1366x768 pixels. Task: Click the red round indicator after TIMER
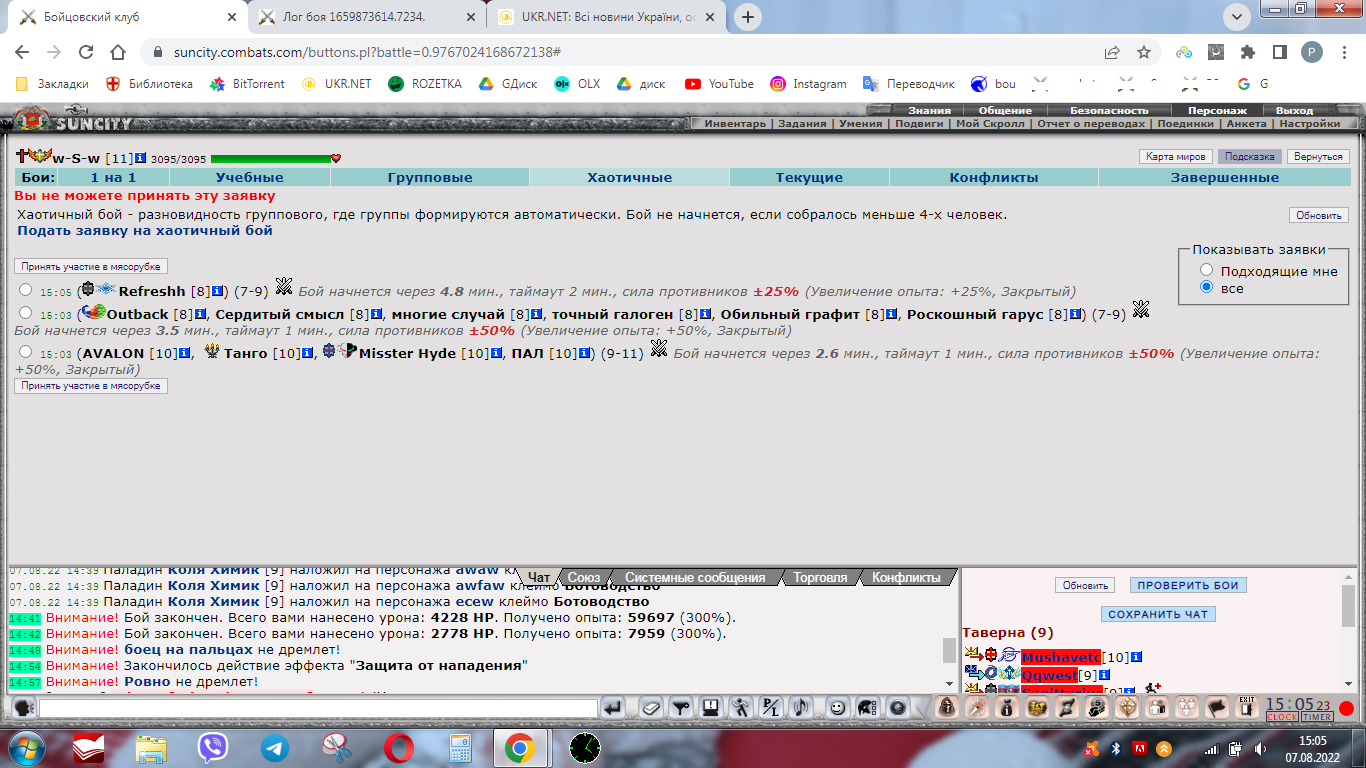click(1347, 709)
